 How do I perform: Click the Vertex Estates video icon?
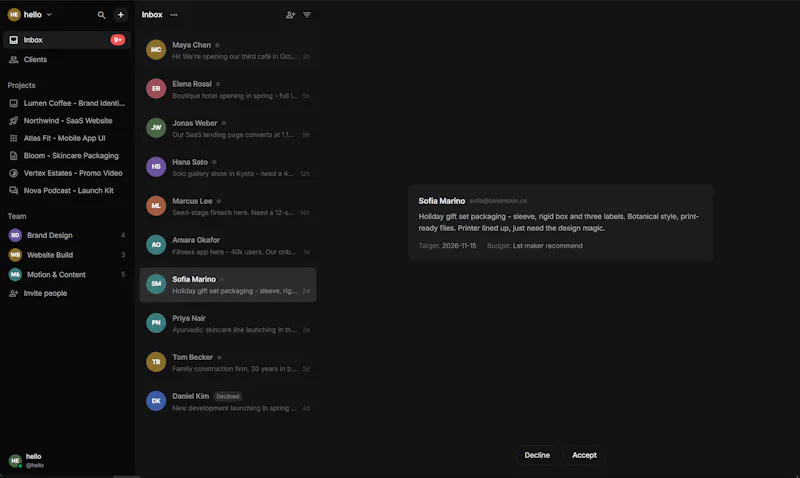14,173
